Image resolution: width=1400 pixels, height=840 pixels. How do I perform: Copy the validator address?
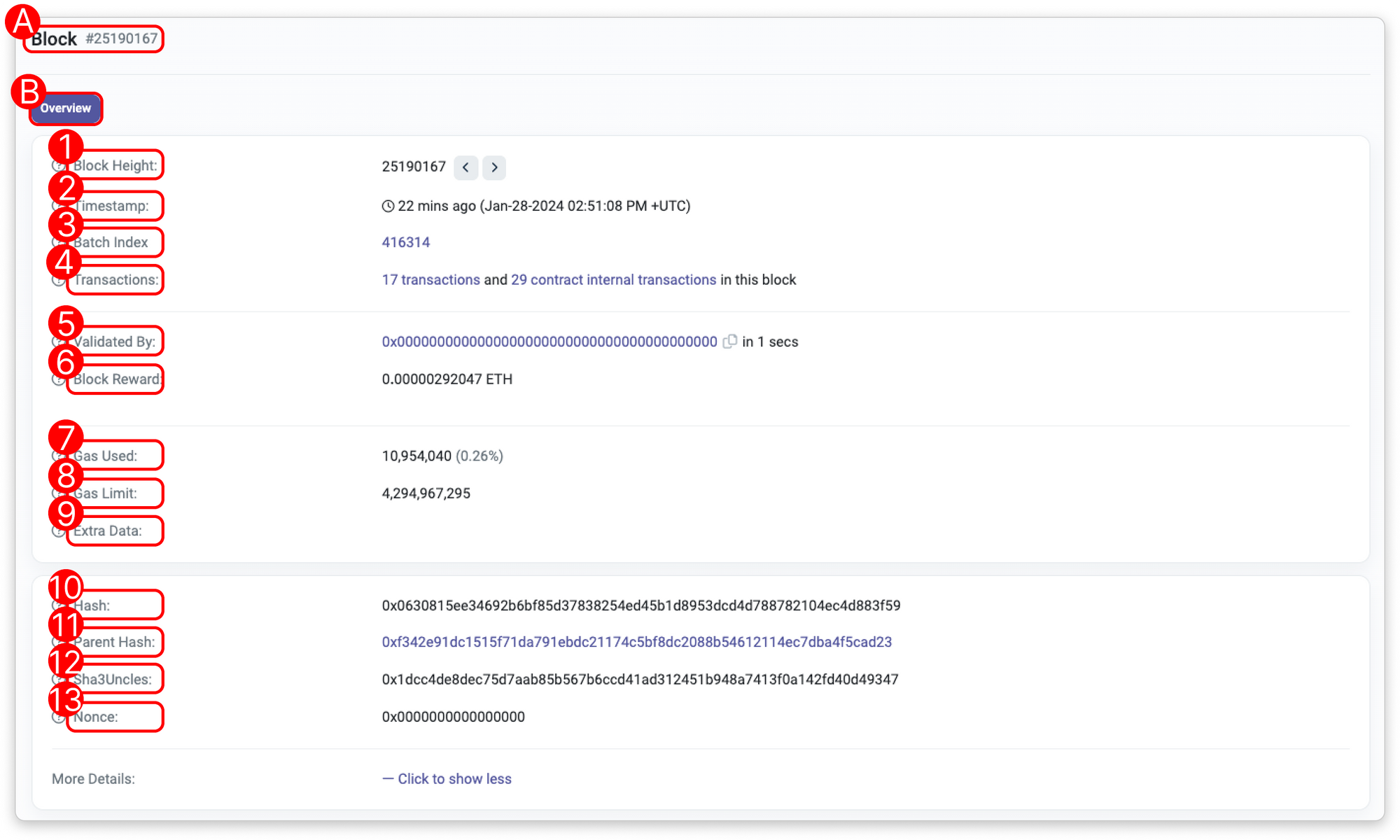click(729, 342)
